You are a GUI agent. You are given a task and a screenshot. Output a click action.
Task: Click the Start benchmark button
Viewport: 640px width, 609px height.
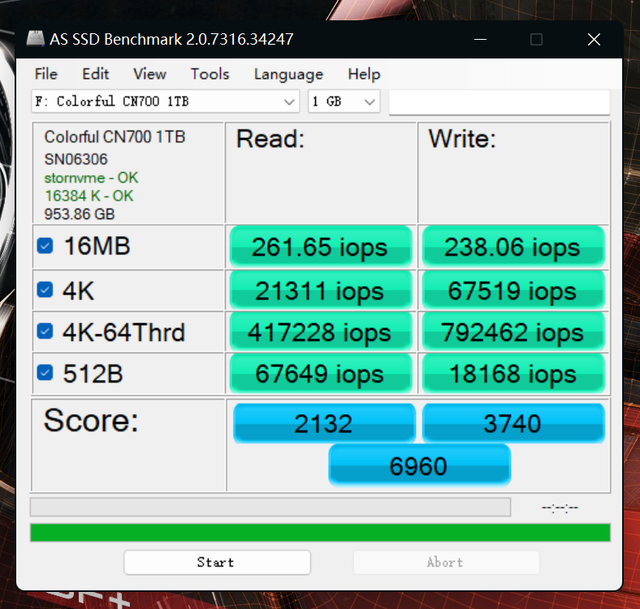(217, 562)
